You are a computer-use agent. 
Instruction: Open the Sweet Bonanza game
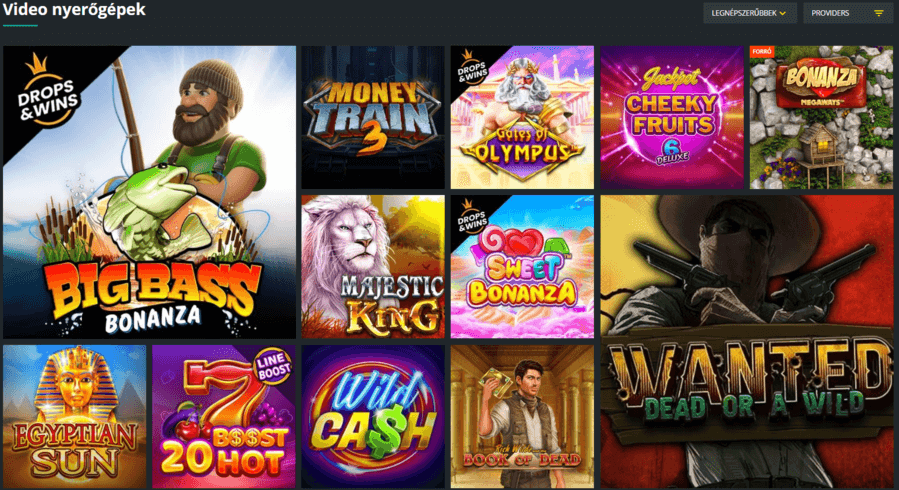pyautogui.click(x=522, y=267)
